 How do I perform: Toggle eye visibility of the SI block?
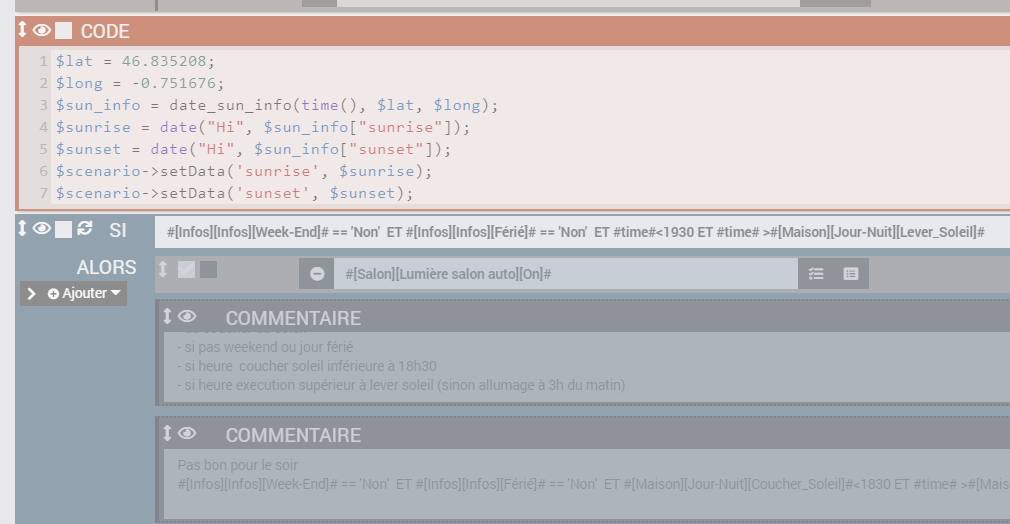pos(42,228)
